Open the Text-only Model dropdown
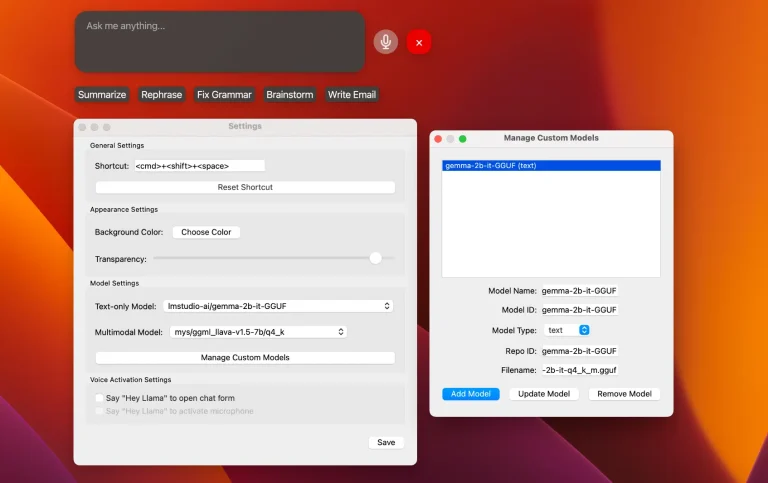768x483 pixels. (278, 306)
